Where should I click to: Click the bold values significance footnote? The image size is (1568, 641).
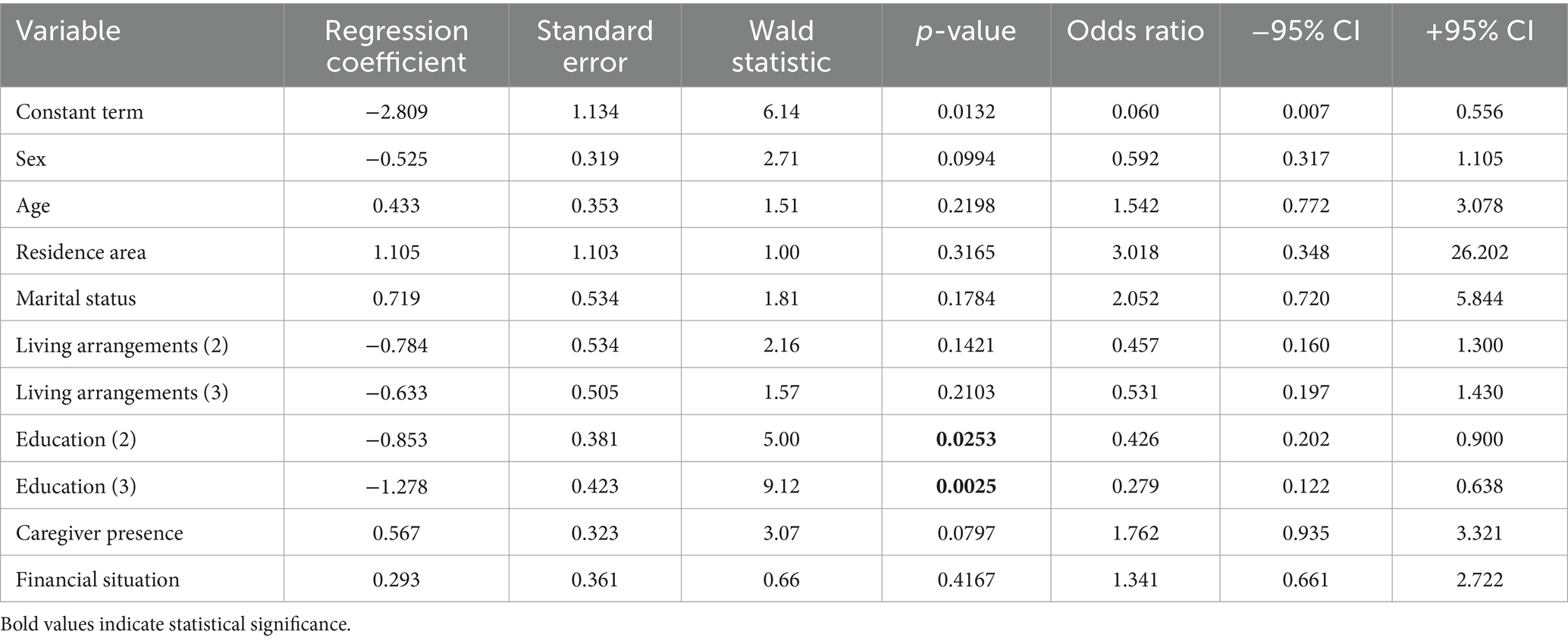(x=176, y=624)
